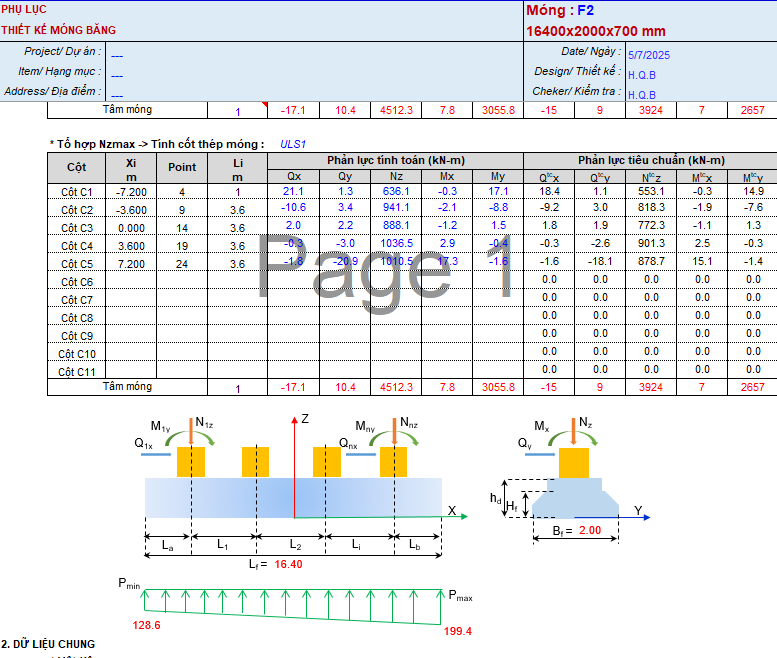777x658 pixels.
Task: Click the standard Mx value 15.1
Action: (x=702, y=261)
